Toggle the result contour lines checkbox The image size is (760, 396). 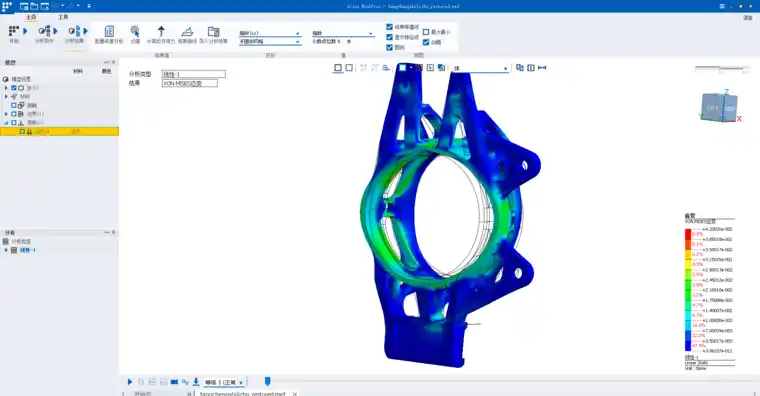click(389, 27)
